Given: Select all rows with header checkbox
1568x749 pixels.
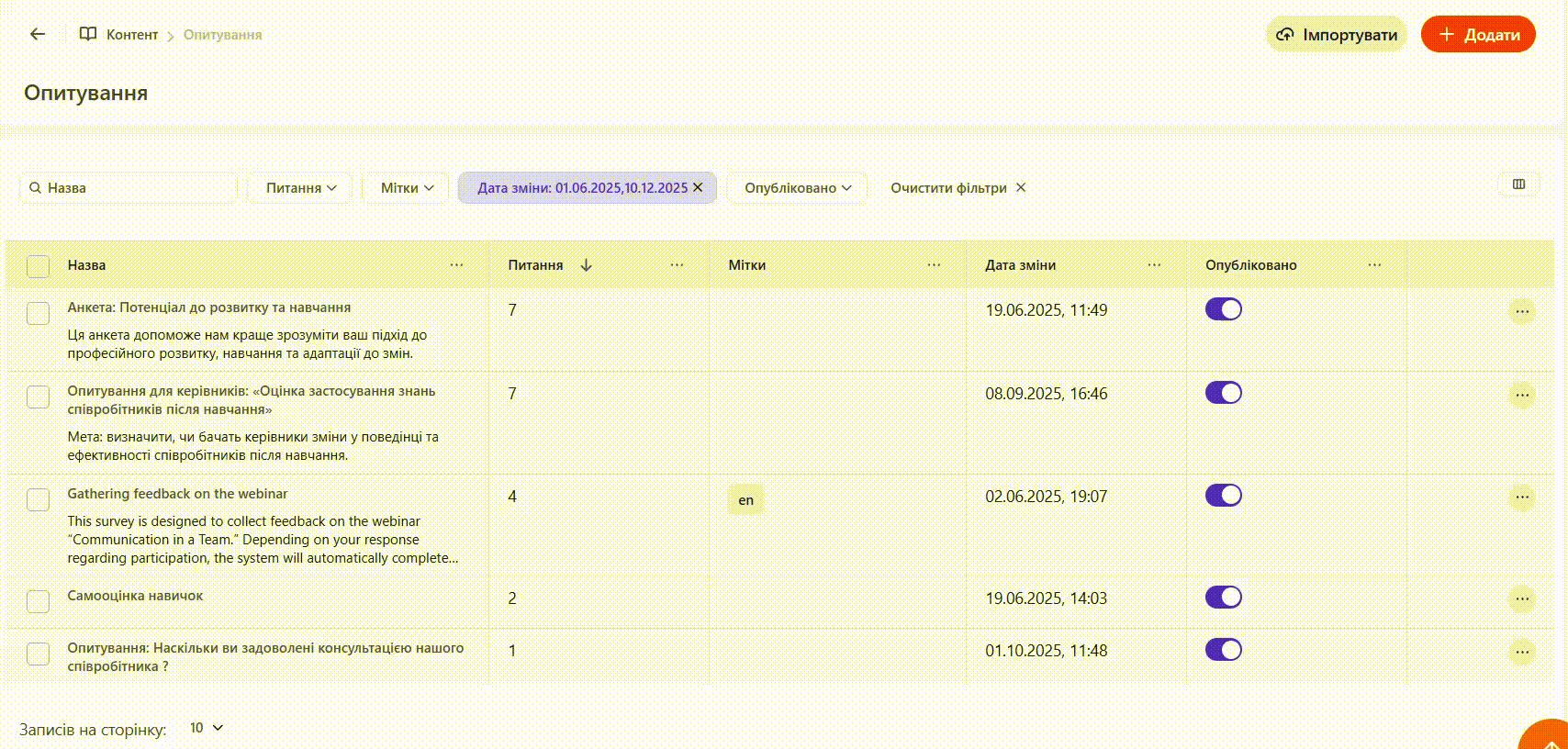Looking at the screenshot, I should (38, 266).
